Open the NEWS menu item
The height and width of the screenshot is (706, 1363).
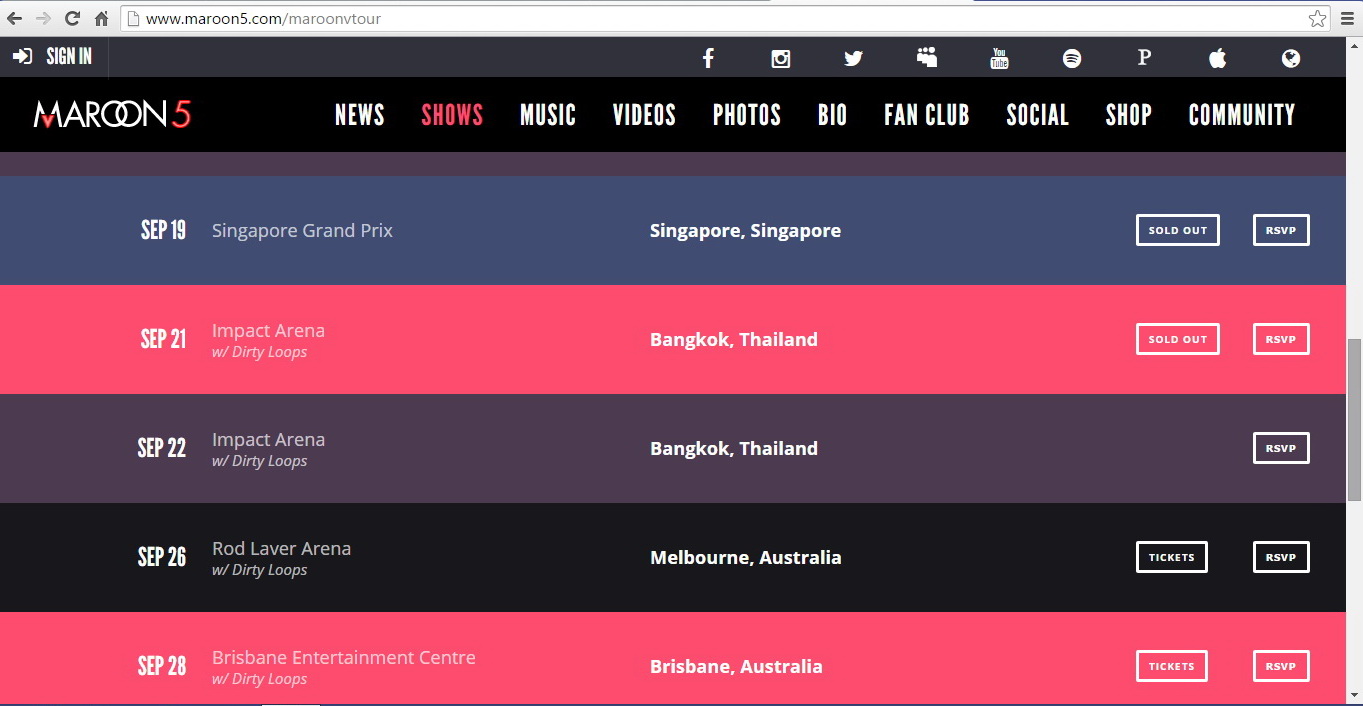360,115
